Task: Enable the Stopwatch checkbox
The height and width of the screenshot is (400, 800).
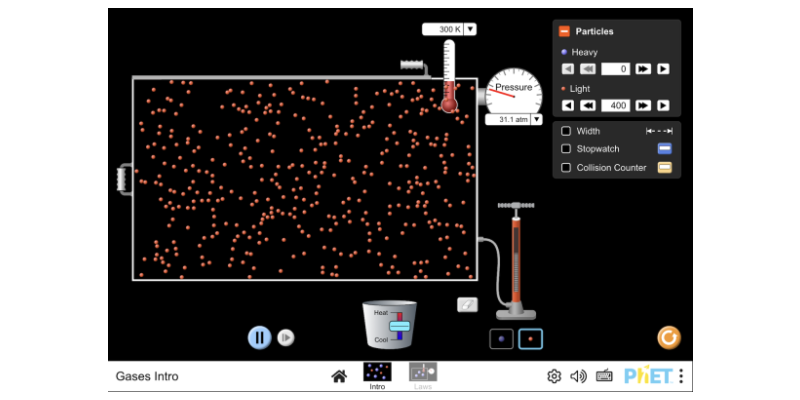Action: (x=566, y=149)
